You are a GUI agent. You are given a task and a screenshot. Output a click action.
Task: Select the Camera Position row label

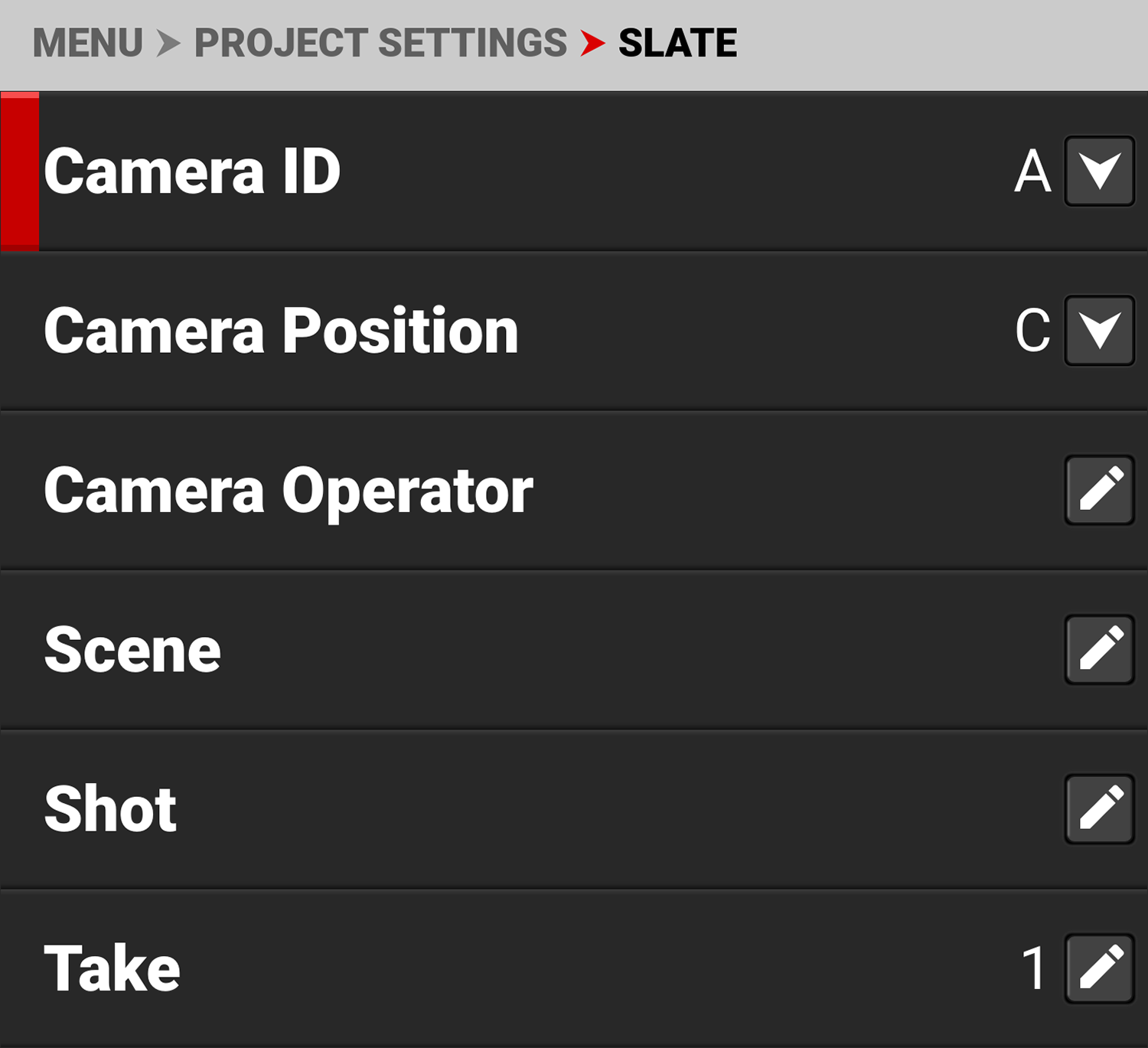pyautogui.click(x=281, y=331)
